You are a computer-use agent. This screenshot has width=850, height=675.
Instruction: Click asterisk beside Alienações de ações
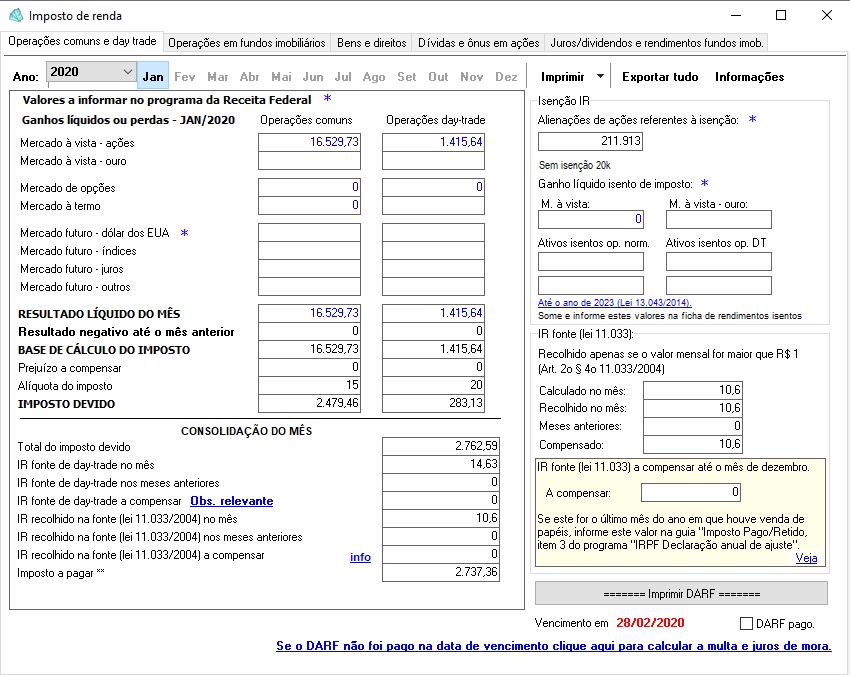click(752, 119)
